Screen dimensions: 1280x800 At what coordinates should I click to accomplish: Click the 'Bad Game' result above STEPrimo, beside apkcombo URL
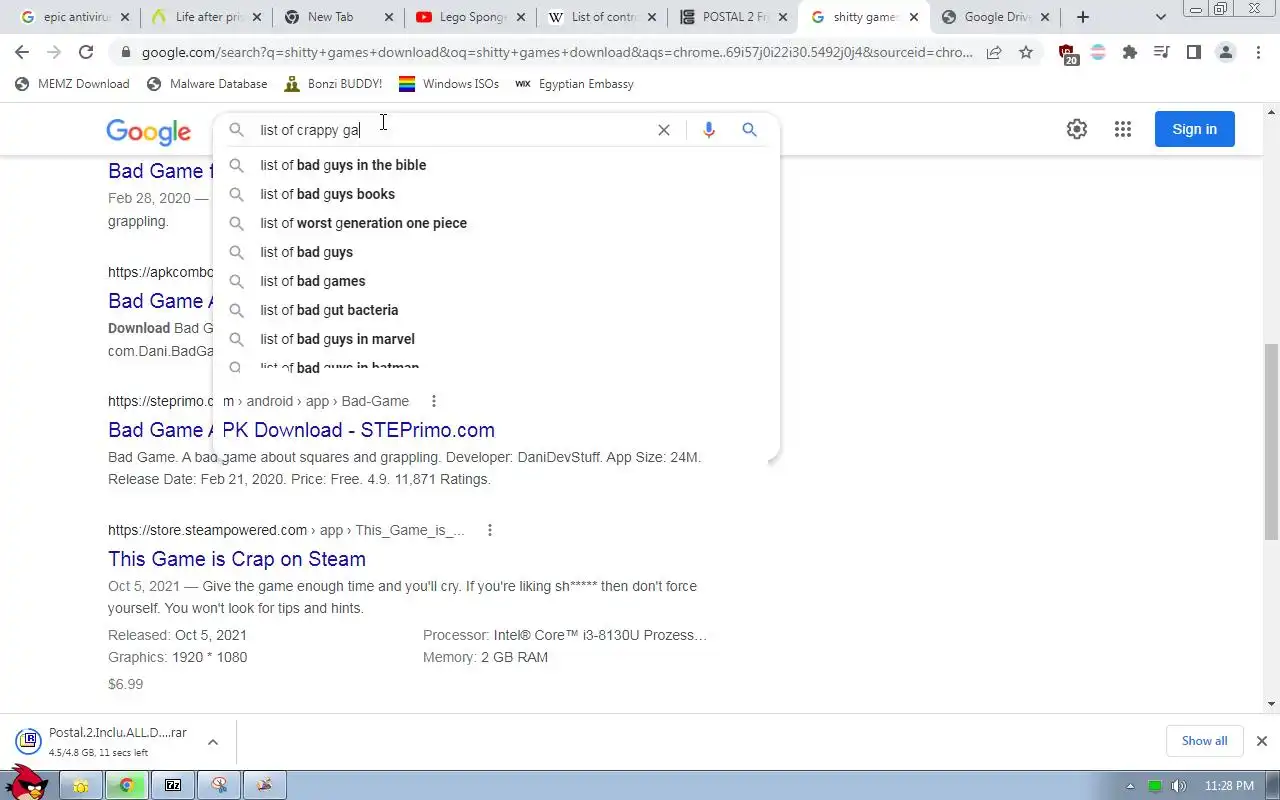point(160,301)
